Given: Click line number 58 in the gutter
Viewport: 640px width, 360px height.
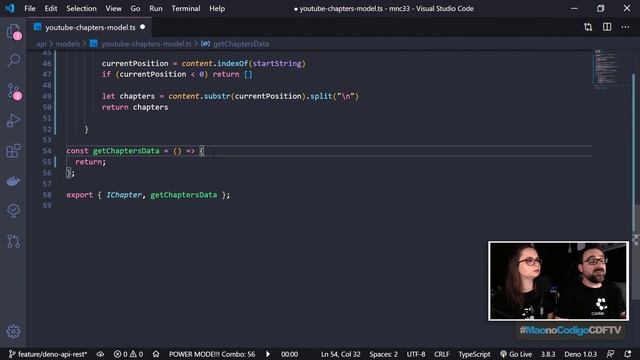Looking at the screenshot, I should point(47,195).
